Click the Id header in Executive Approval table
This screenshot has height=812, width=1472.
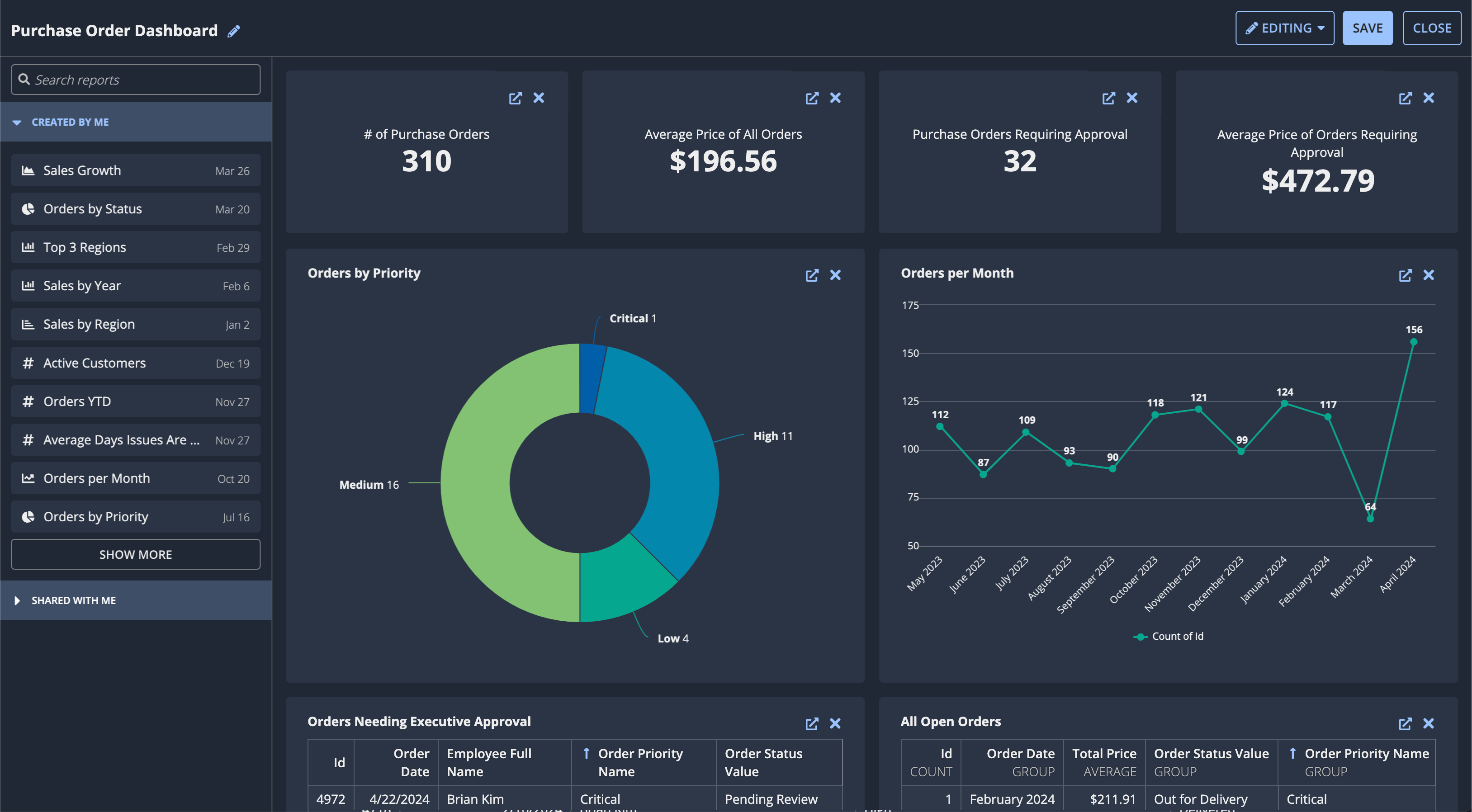tap(331, 762)
